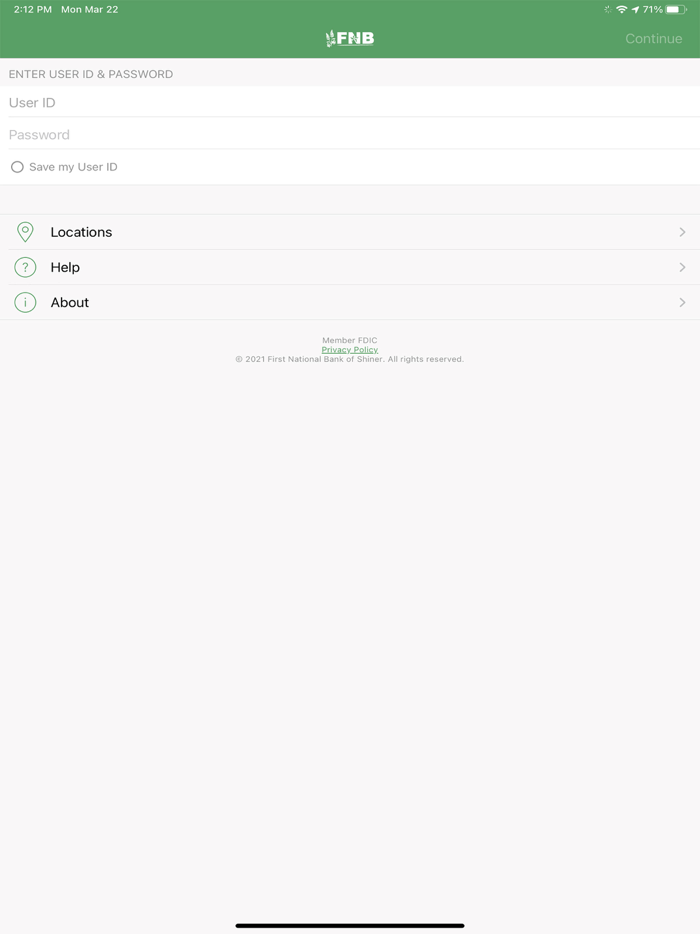Focus the User ID field
The width and height of the screenshot is (700, 934).
(x=350, y=102)
